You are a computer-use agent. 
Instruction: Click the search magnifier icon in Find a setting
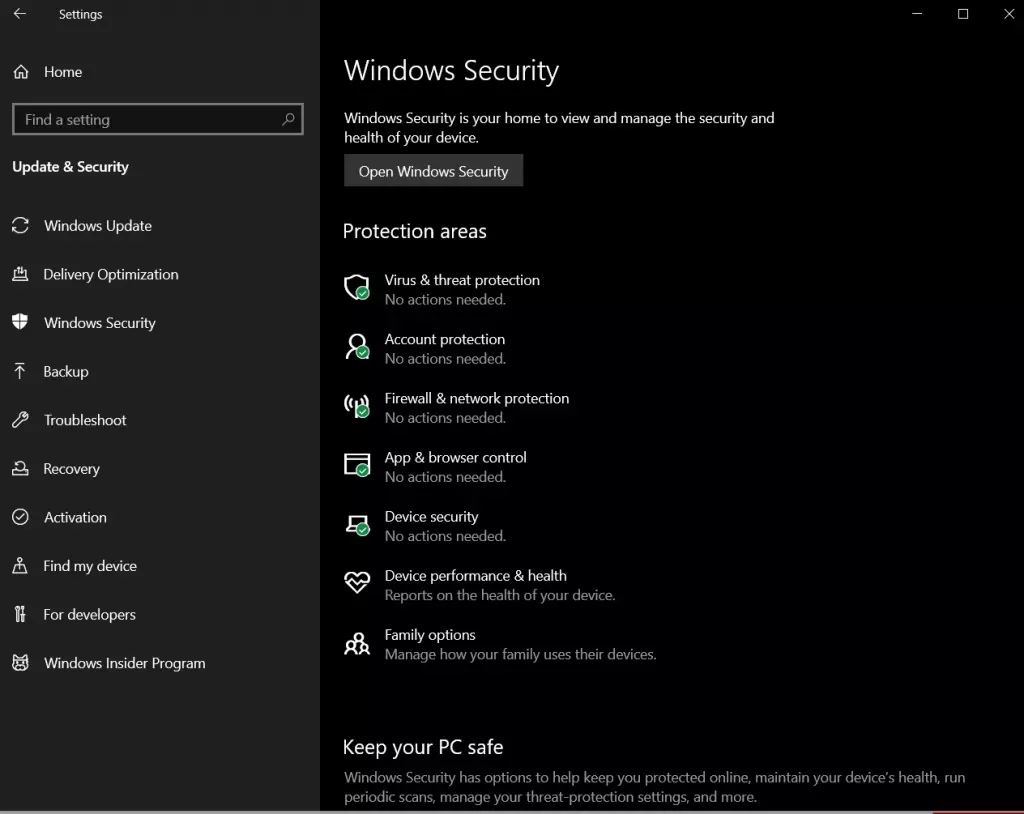(288, 119)
